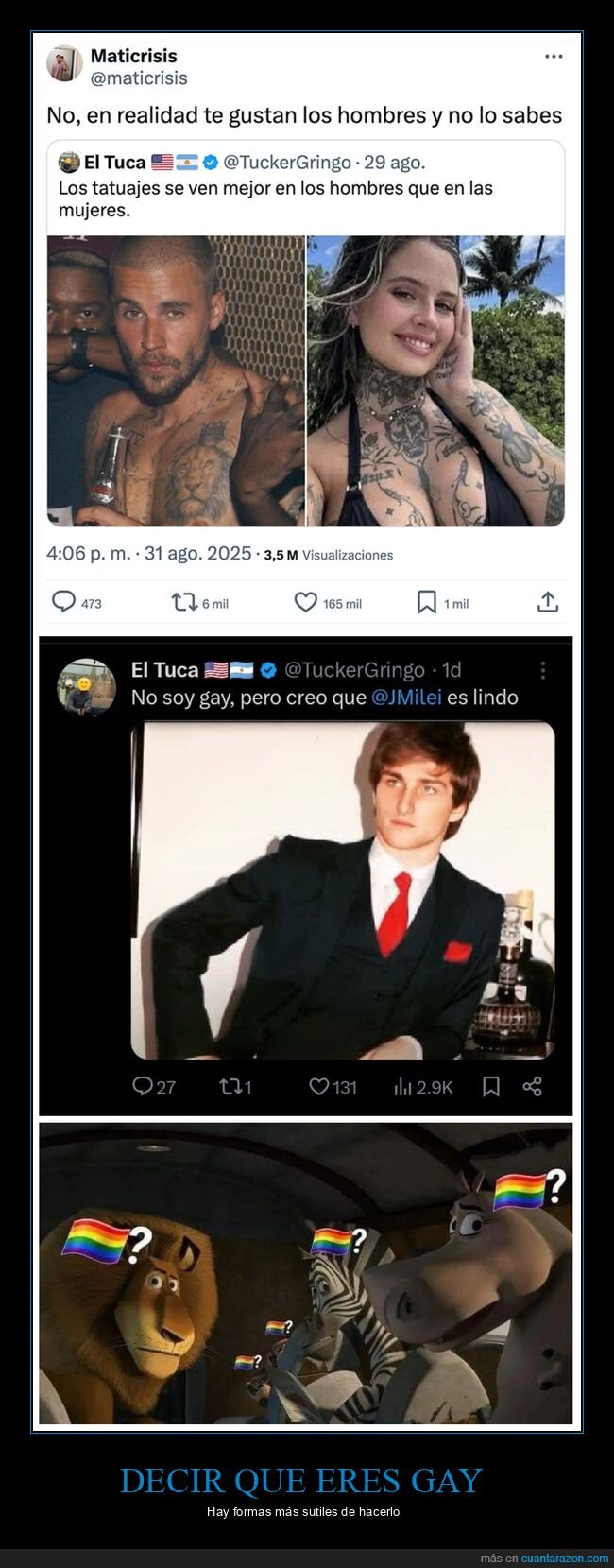The image size is (614, 1568).
Task: Click the Maticrisis profile avatar
Action: tap(63, 64)
